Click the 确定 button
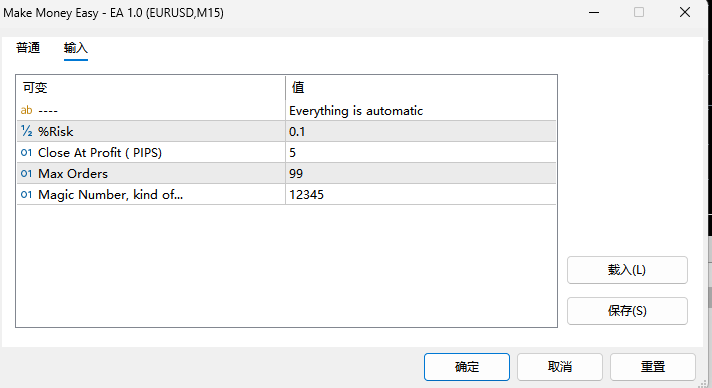The image size is (712, 388). click(x=467, y=367)
